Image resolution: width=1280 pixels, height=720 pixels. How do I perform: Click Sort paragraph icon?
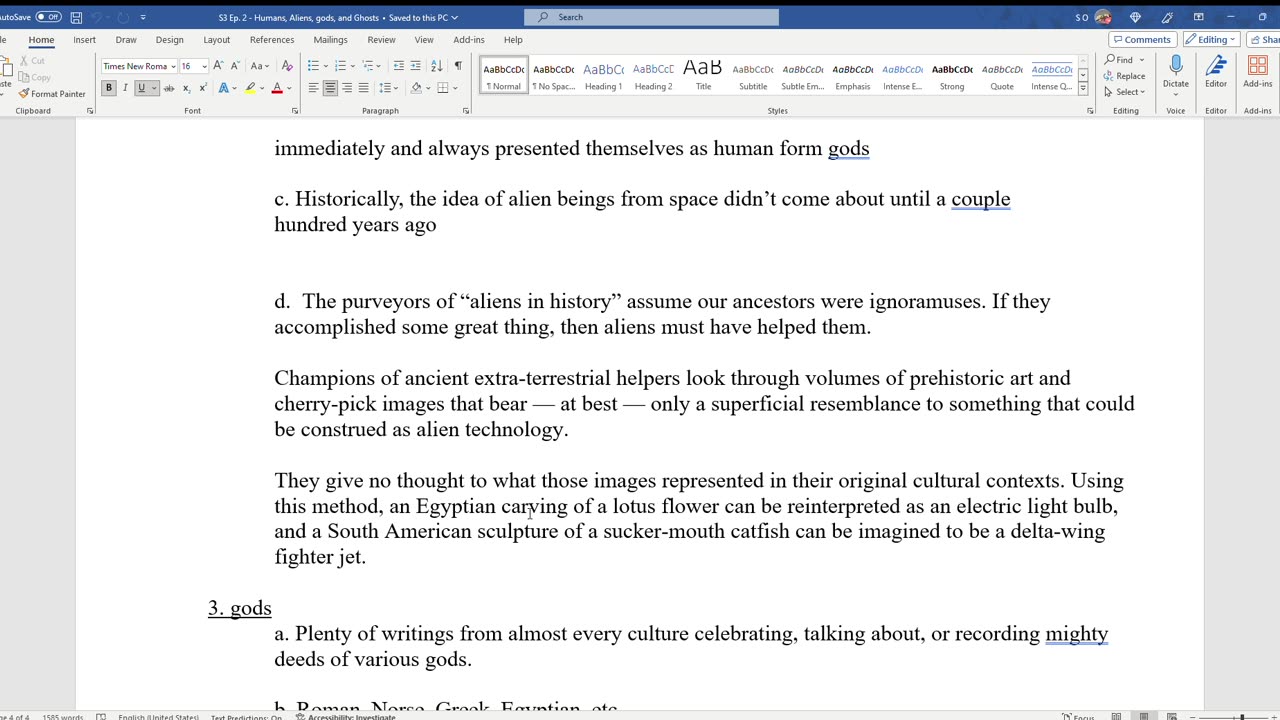point(437,66)
